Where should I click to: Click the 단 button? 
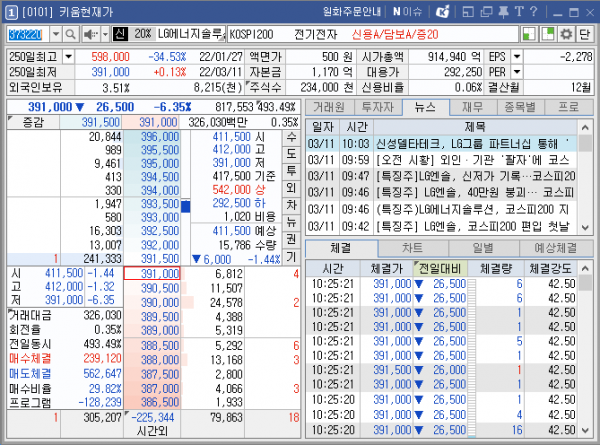click(x=584, y=34)
